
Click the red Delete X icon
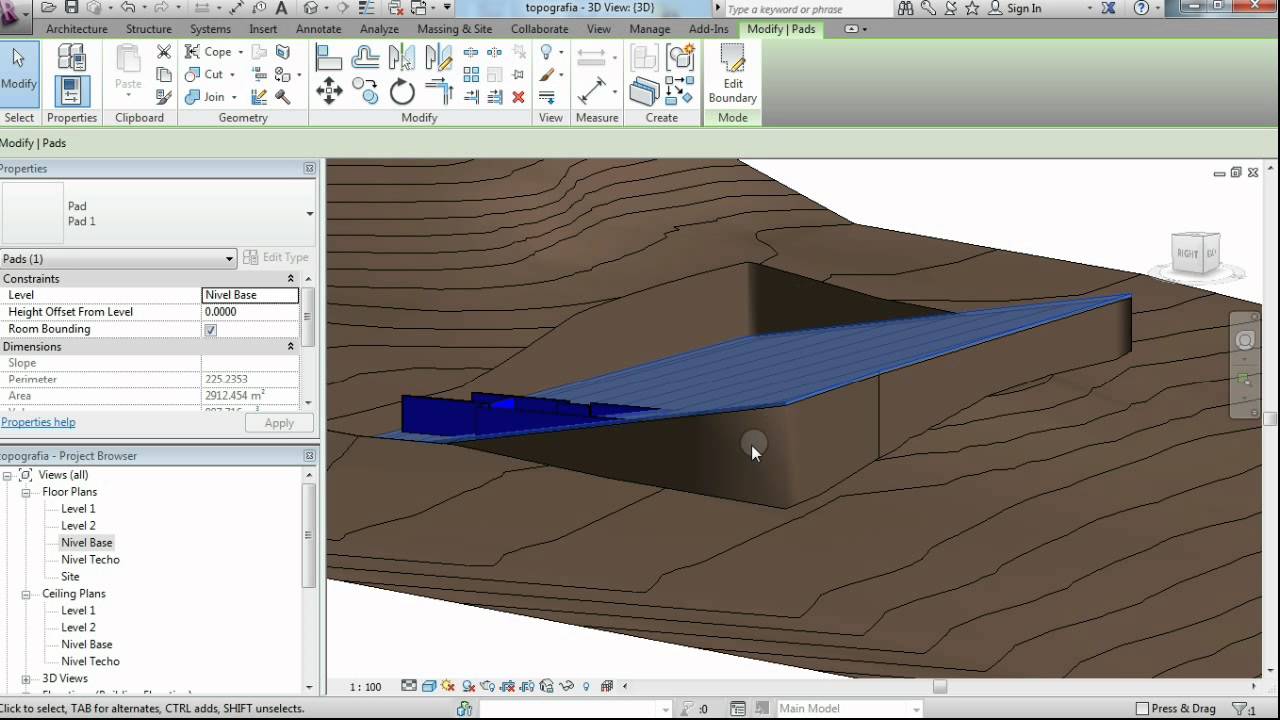(518, 97)
